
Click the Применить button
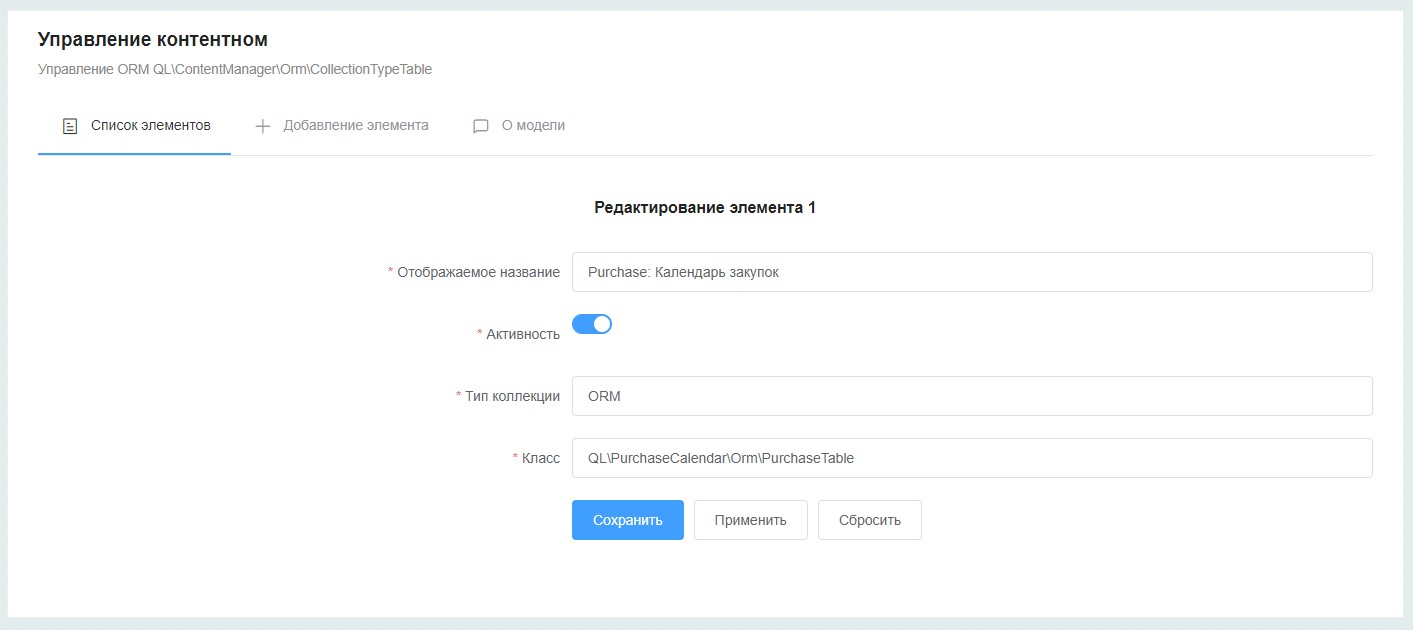click(x=750, y=520)
